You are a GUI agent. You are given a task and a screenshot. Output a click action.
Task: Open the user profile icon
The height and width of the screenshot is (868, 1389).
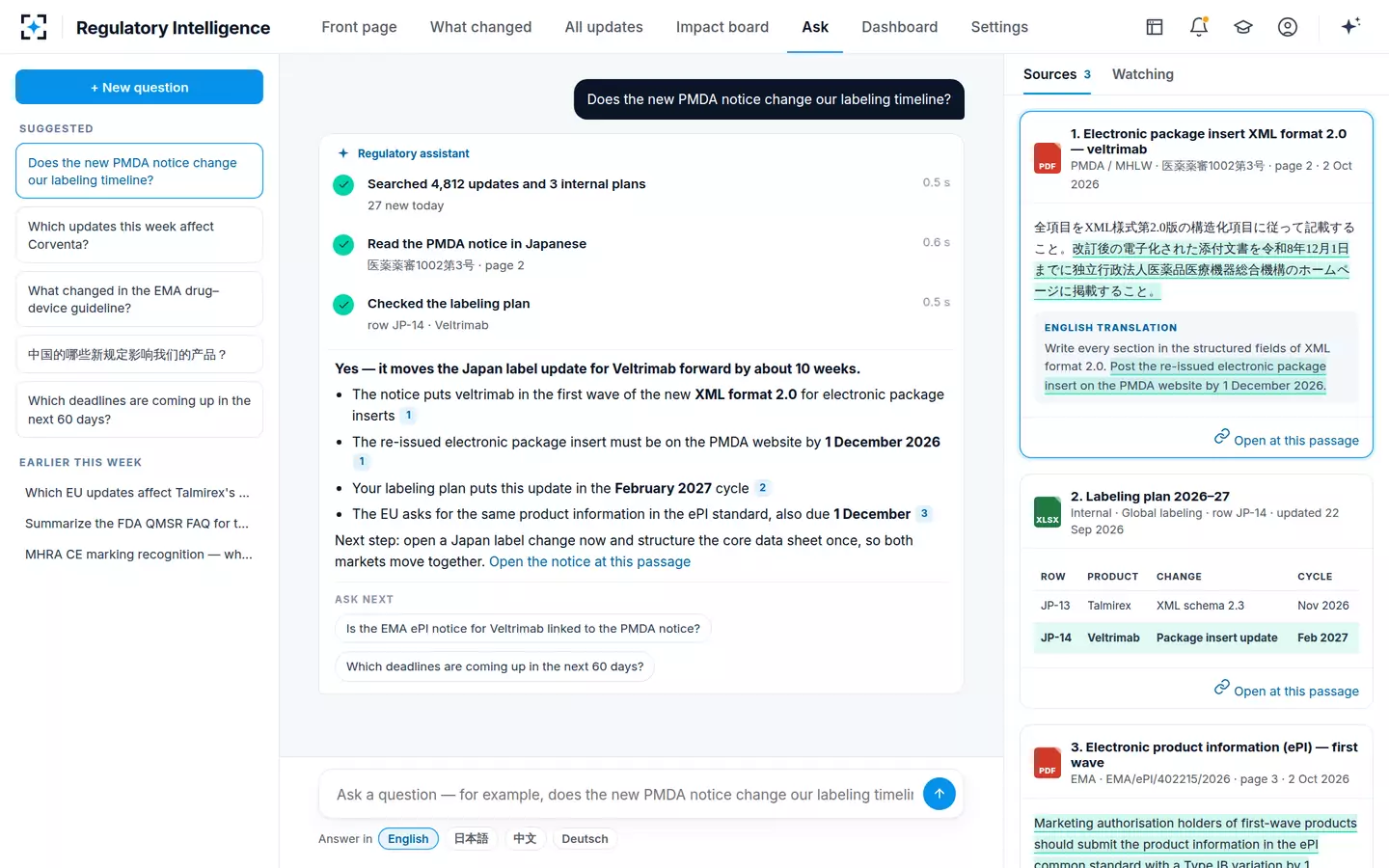pos(1288,27)
